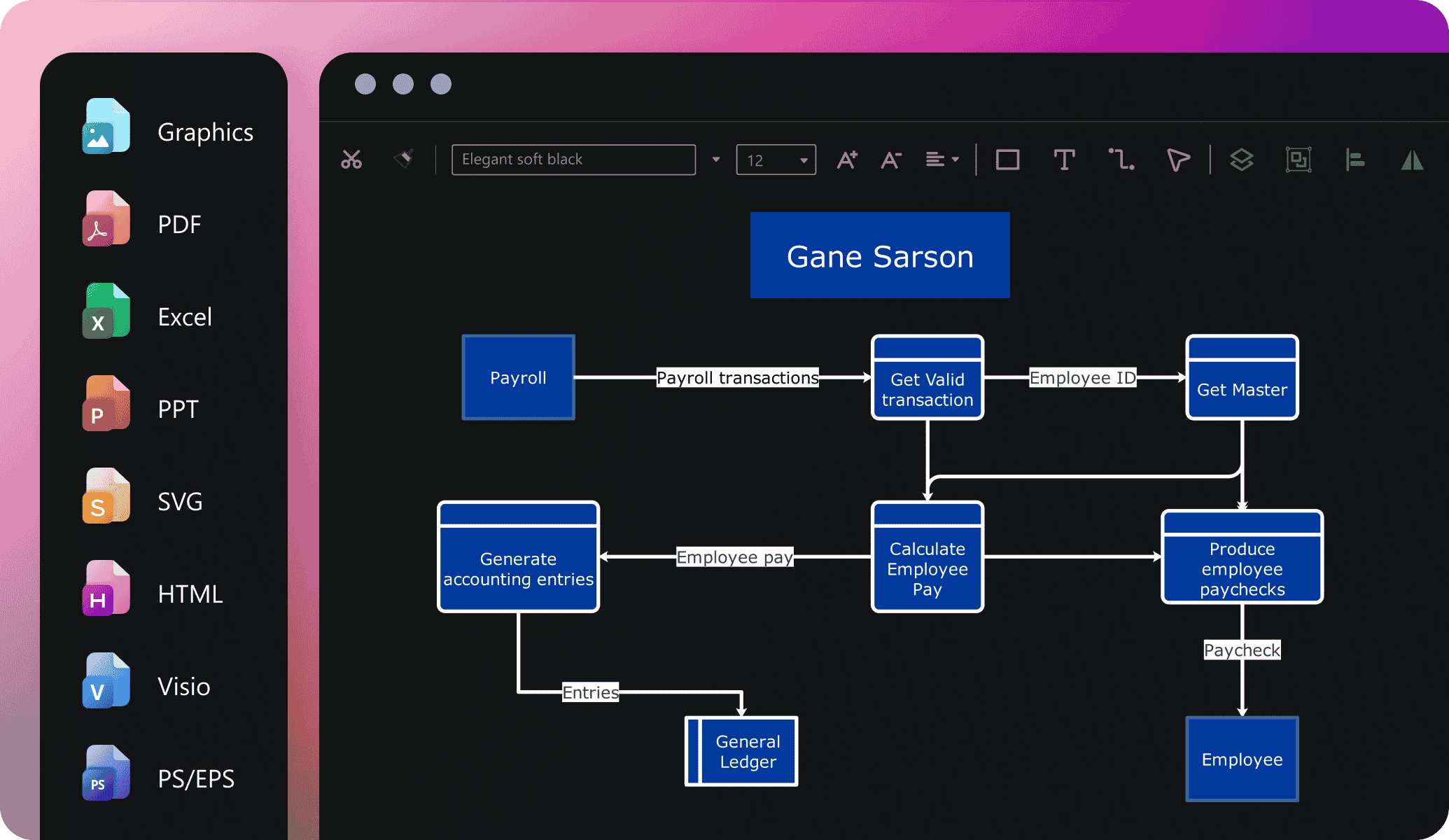Click the Excel label in sidebar

[x=185, y=317]
